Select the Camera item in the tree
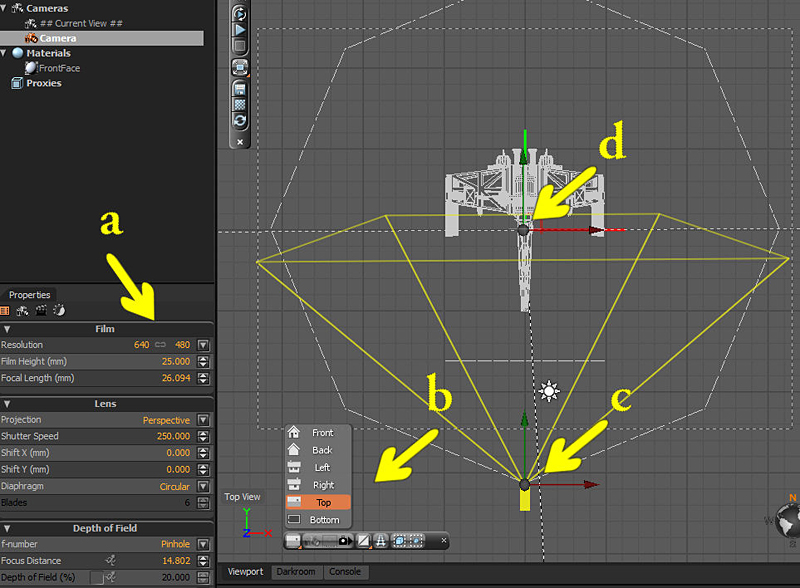The image size is (800, 588). (x=57, y=38)
